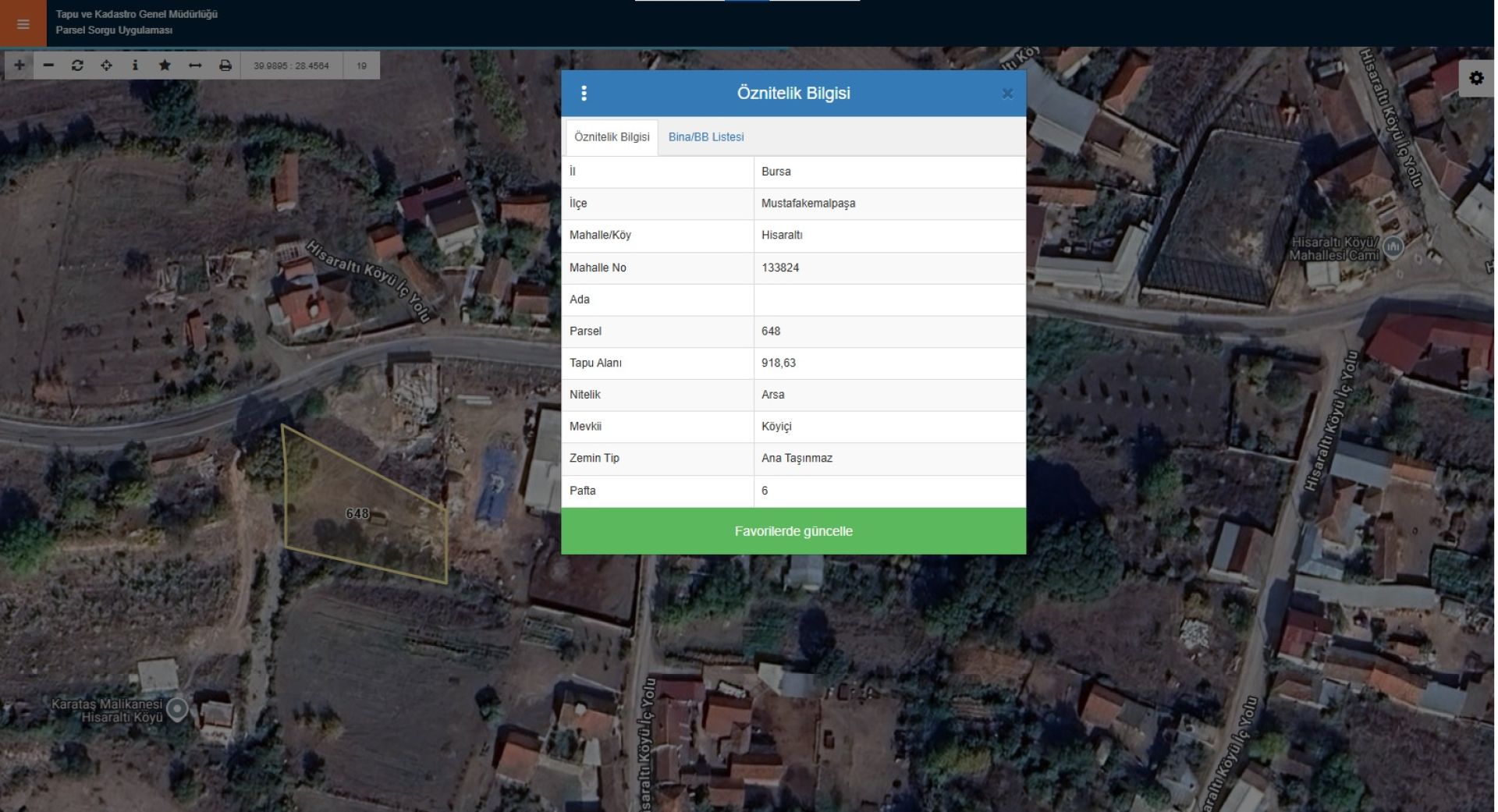Screen dimensions: 1498x812
Task: Open the settings gear on map
Action: tap(1476, 78)
